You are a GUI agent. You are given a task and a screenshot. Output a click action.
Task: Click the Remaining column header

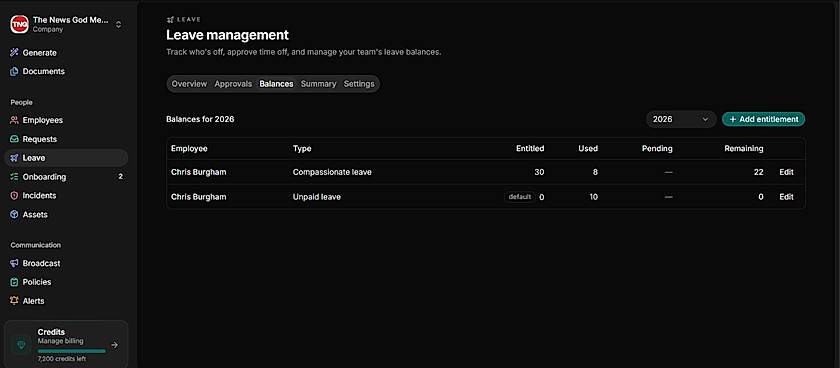744,148
